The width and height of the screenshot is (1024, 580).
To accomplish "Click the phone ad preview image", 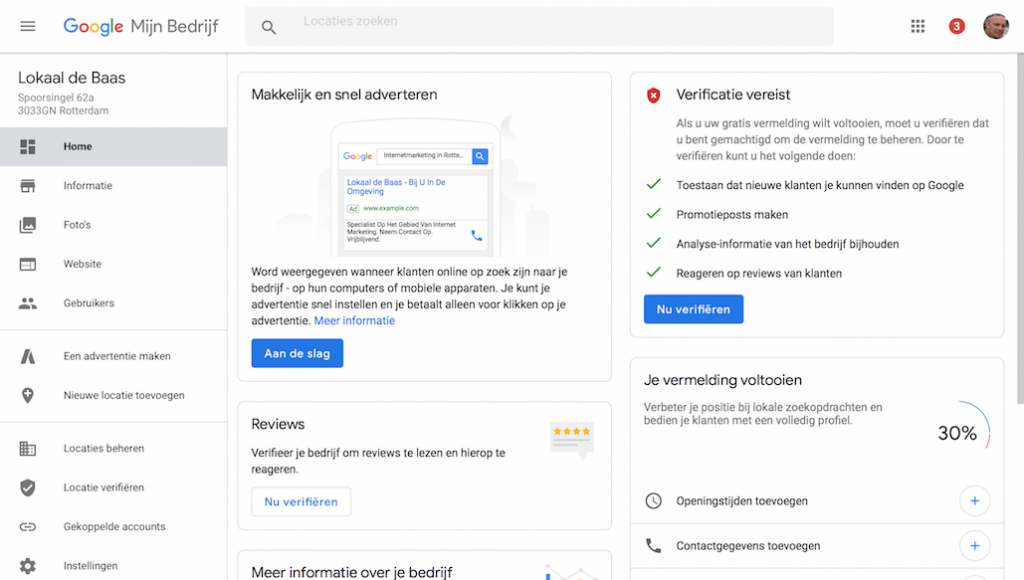I will 415,187.
